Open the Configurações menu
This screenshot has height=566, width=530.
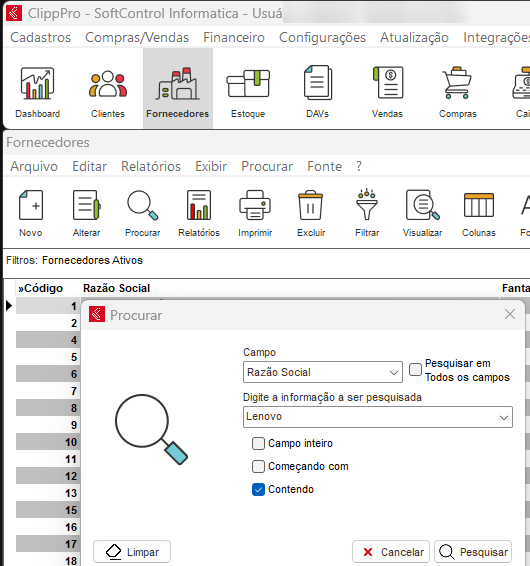322,37
